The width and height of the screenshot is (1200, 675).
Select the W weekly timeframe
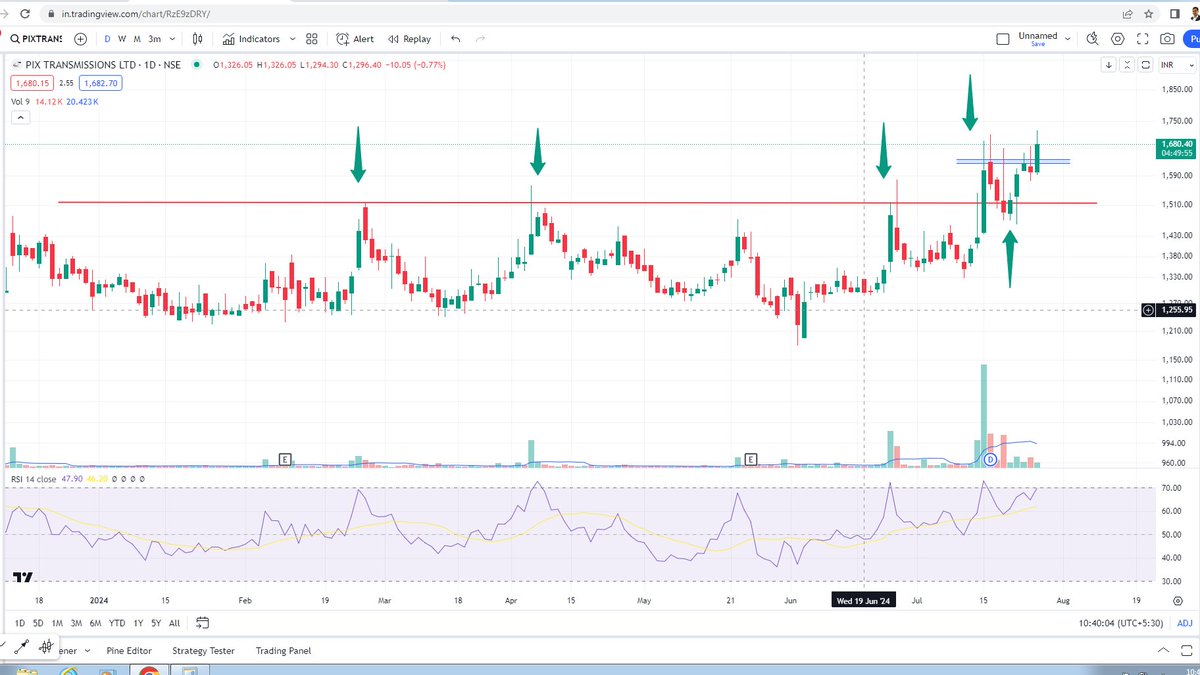(122, 39)
